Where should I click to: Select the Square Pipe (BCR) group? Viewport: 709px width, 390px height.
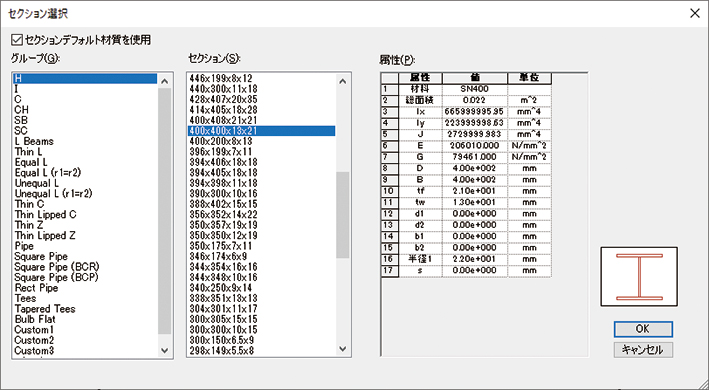pos(85,267)
